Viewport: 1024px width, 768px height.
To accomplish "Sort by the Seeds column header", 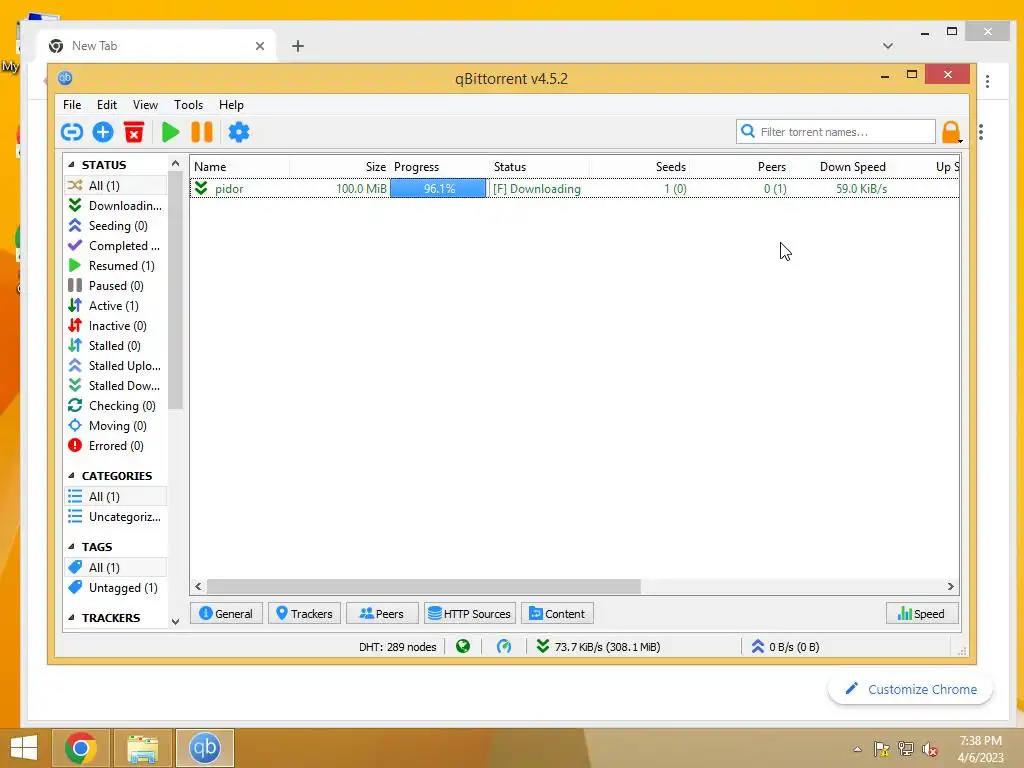I will (640, 167).
